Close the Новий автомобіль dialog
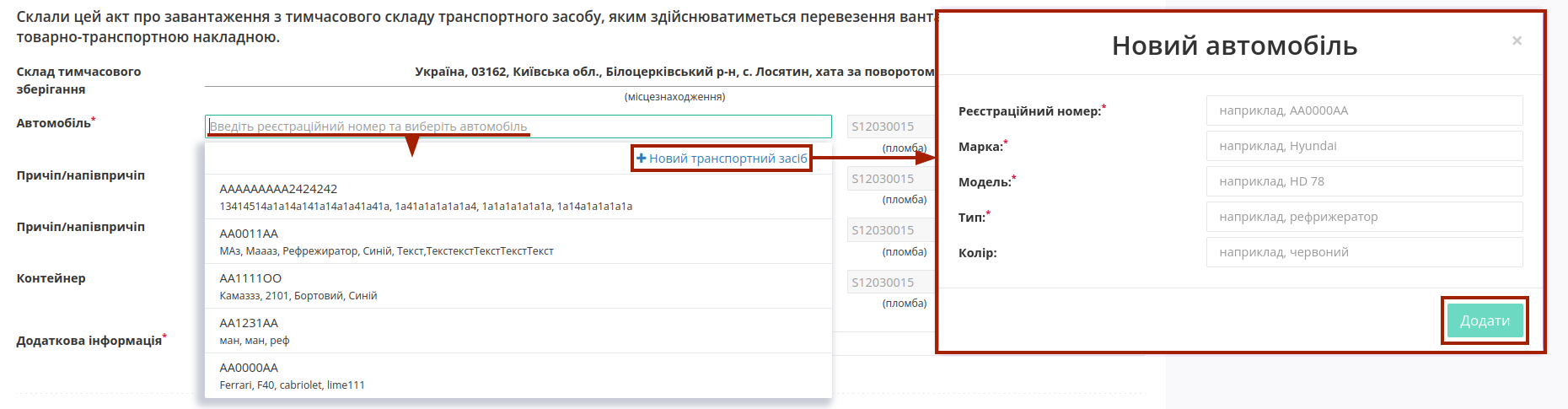This screenshot has width=1568, height=409. (1517, 40)
